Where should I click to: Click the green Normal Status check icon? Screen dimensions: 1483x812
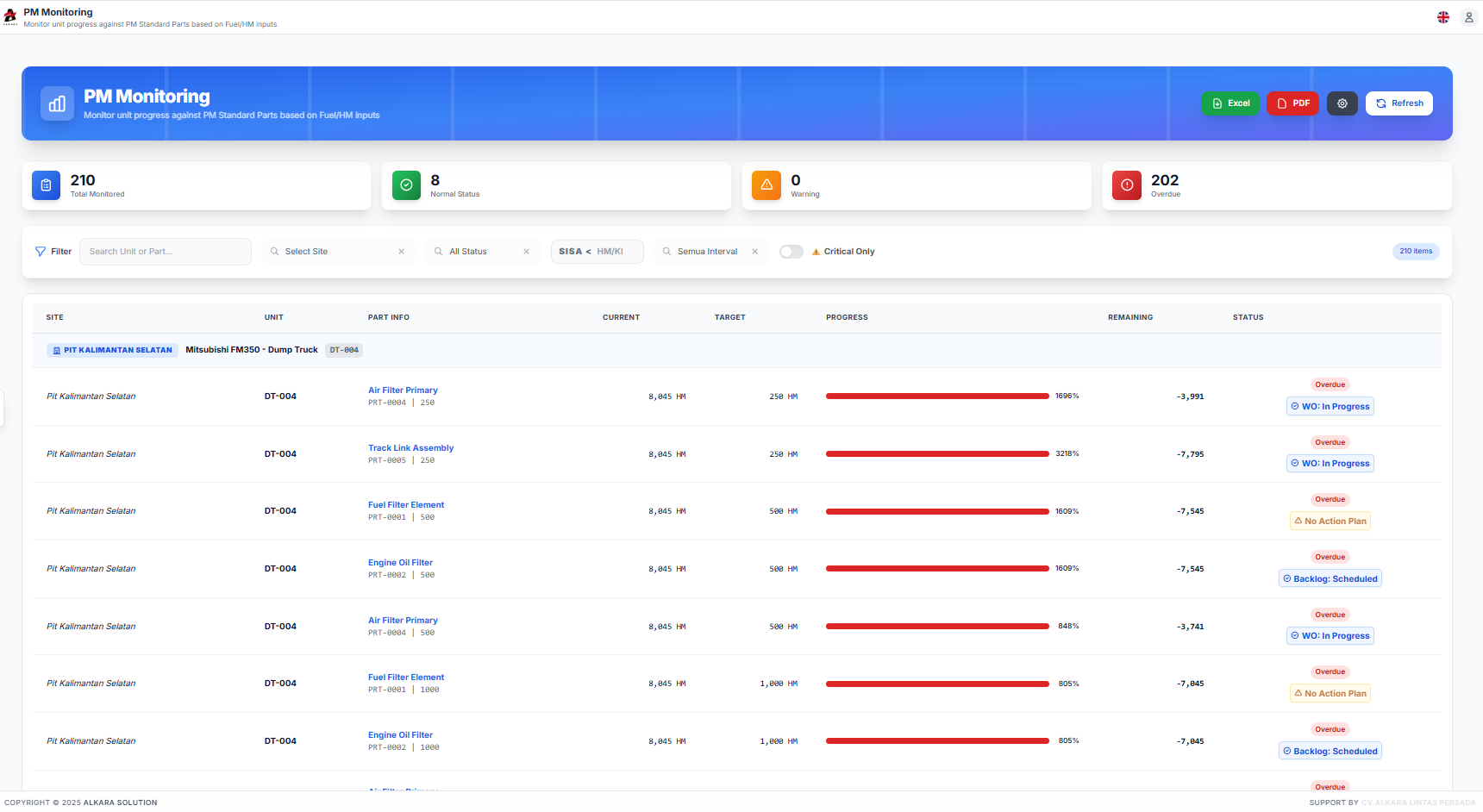pyautogui.click(x=406, y=185)
